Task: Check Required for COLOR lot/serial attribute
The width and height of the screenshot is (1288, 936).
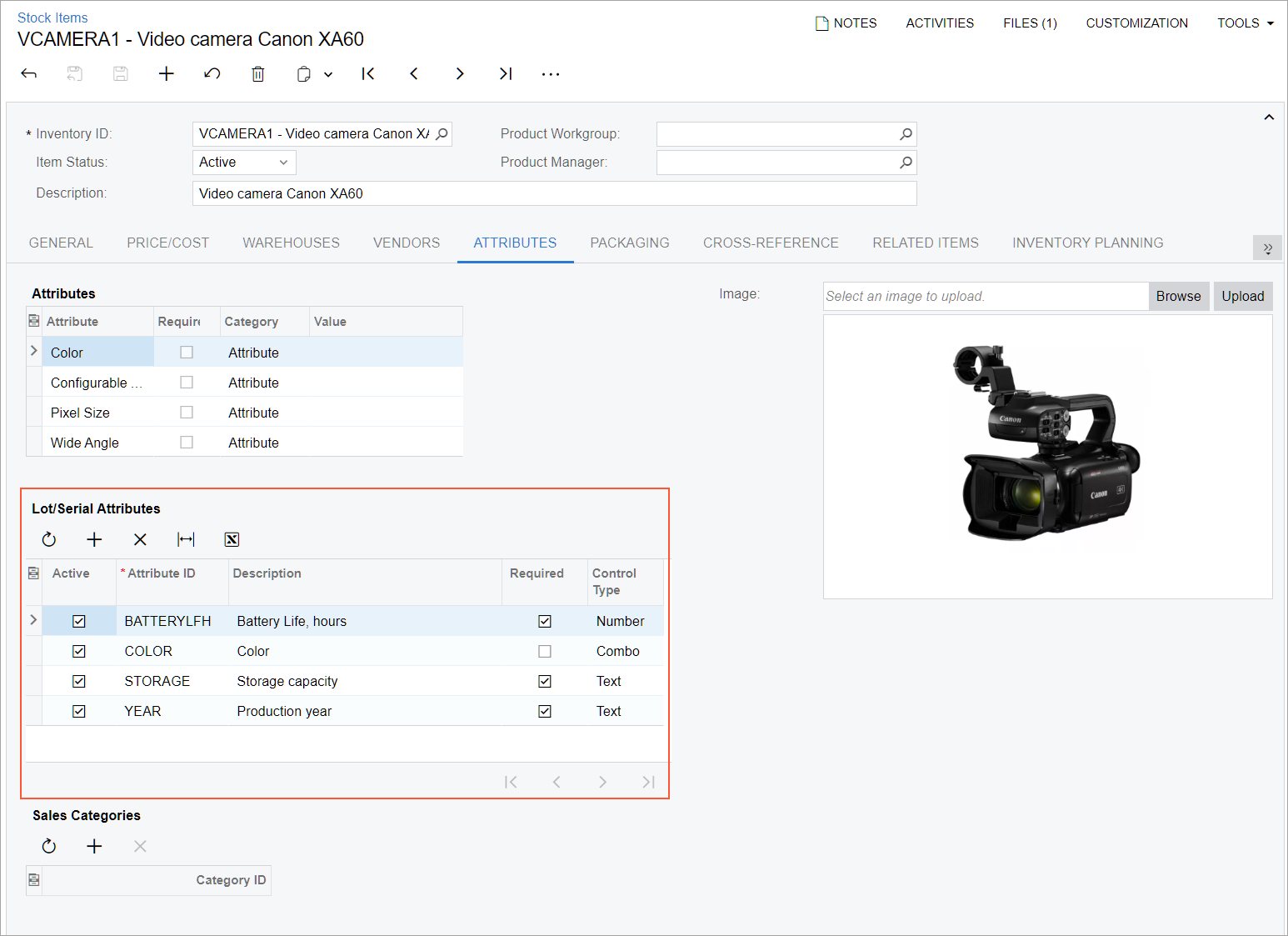Action: (545, 651)
